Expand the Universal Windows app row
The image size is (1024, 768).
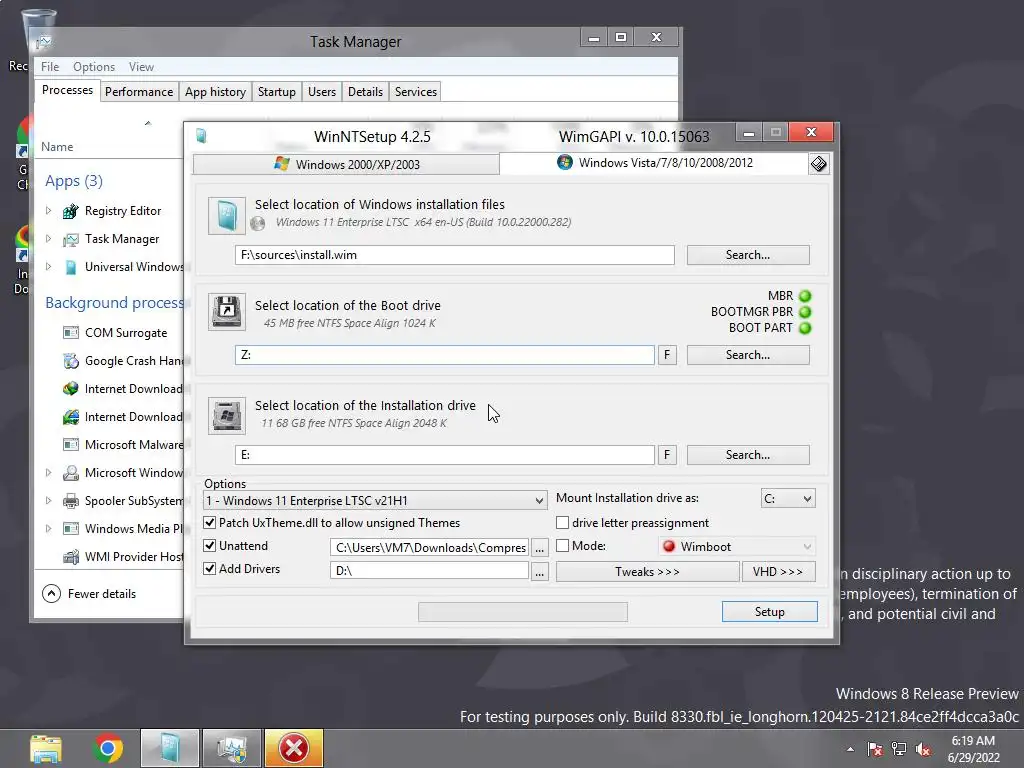point(48,266)
